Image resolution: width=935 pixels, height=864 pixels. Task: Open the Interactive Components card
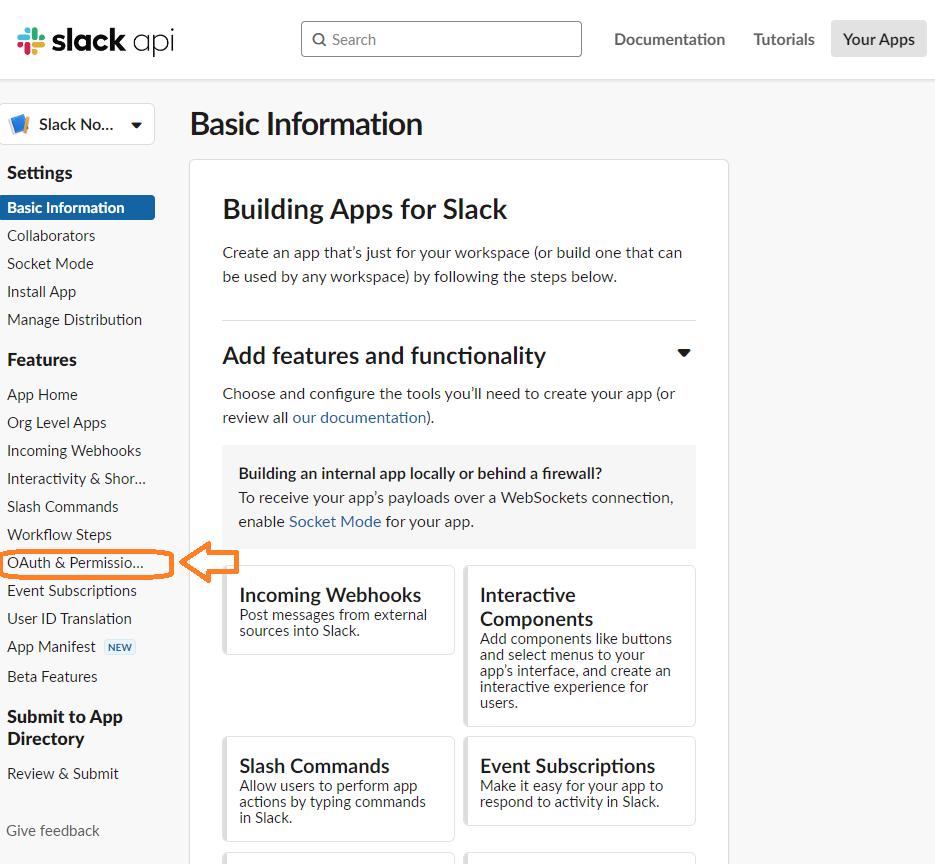tap(580, 646)
